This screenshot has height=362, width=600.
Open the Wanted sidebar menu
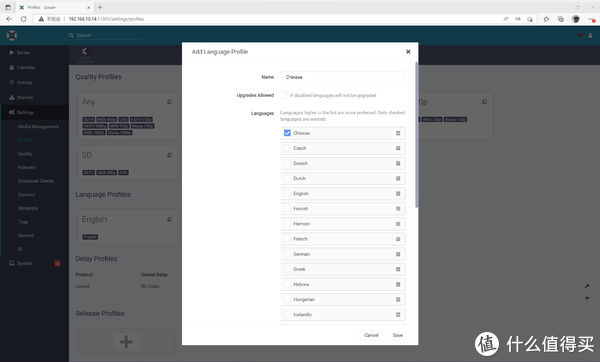coord(34,97)
